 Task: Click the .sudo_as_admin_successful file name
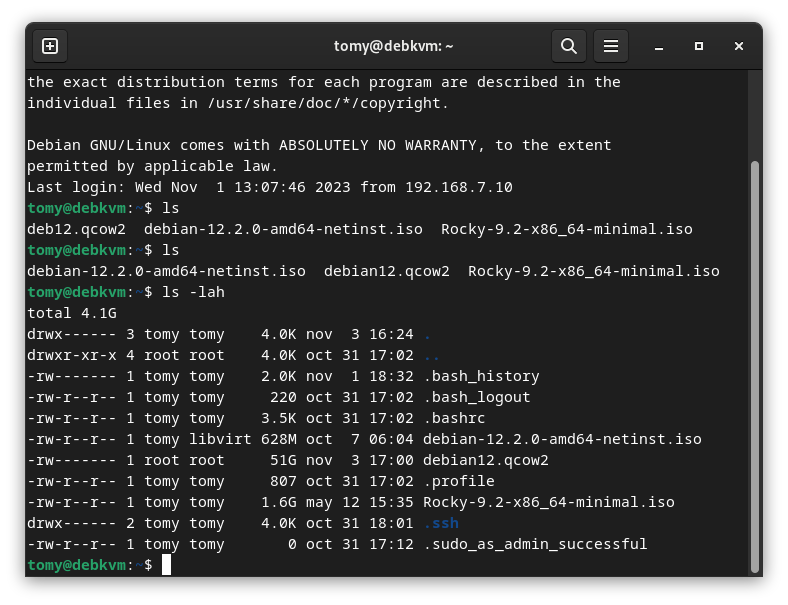click(535, 544)
